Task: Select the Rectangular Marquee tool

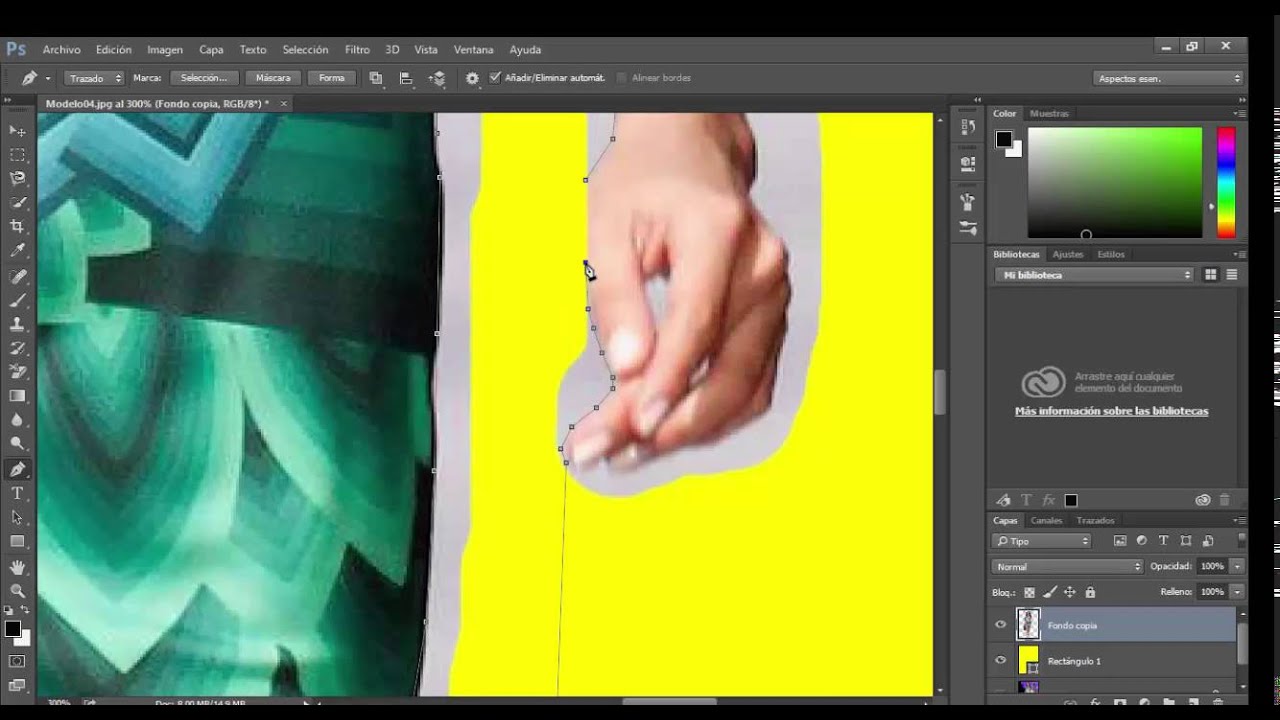Action: (17, 155)
